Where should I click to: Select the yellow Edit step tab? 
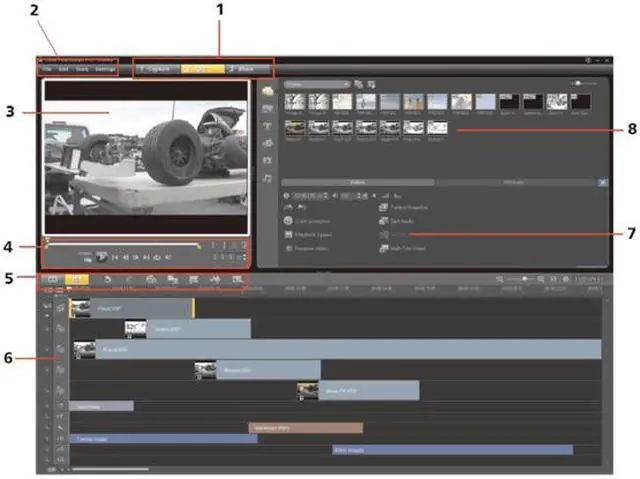pyautogui.click(x=202, y=69)
